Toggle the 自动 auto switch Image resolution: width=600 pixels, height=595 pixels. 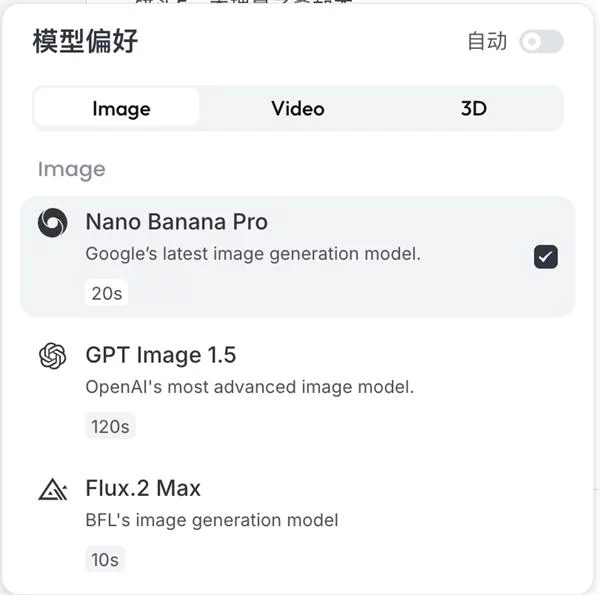541,42
